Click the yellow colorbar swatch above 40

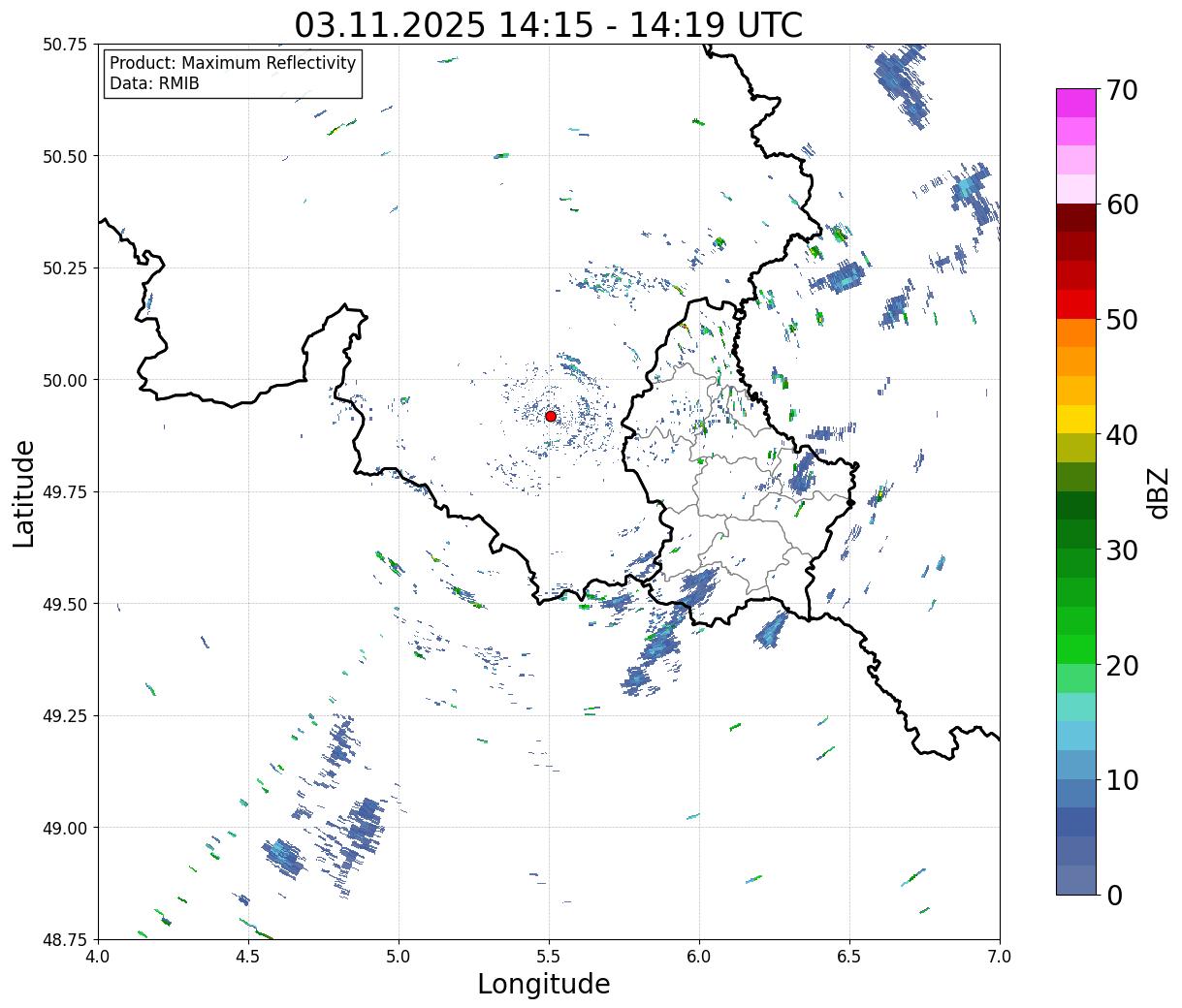tap(1076, 420)
